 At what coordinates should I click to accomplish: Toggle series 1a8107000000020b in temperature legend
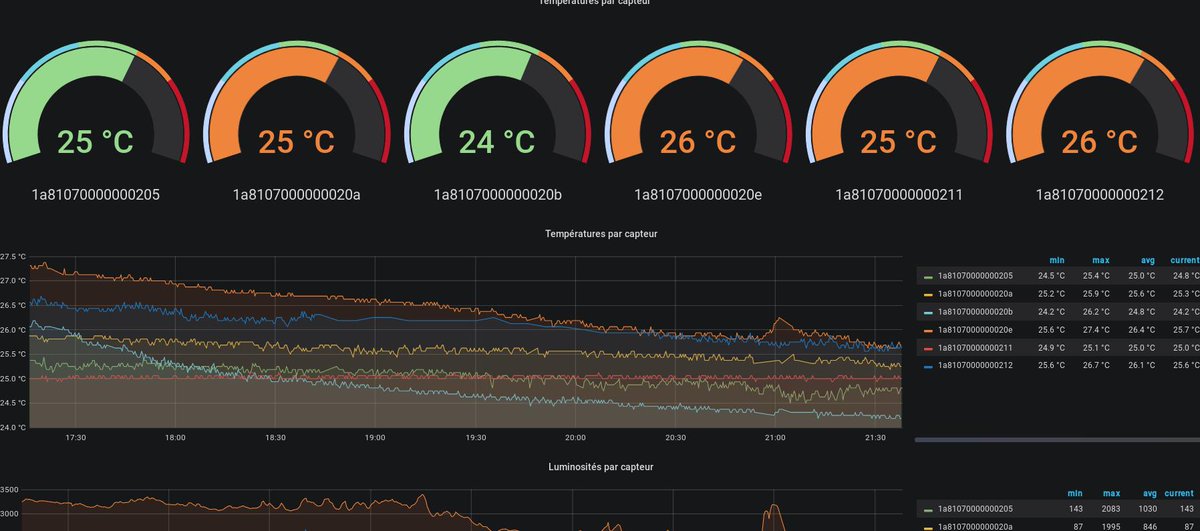click(975, 312)
